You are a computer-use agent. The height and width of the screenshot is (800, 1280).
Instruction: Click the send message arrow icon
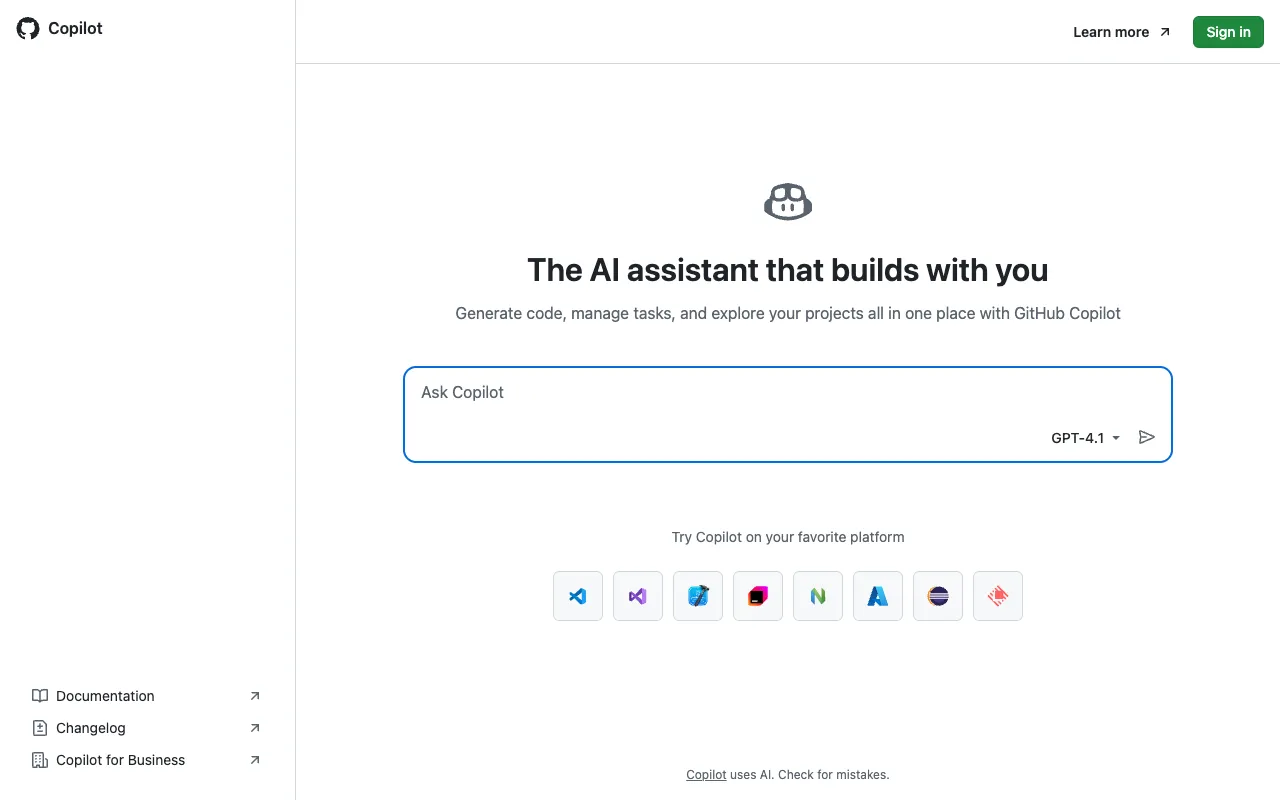pyautogui.click(x=1147, y=437)
